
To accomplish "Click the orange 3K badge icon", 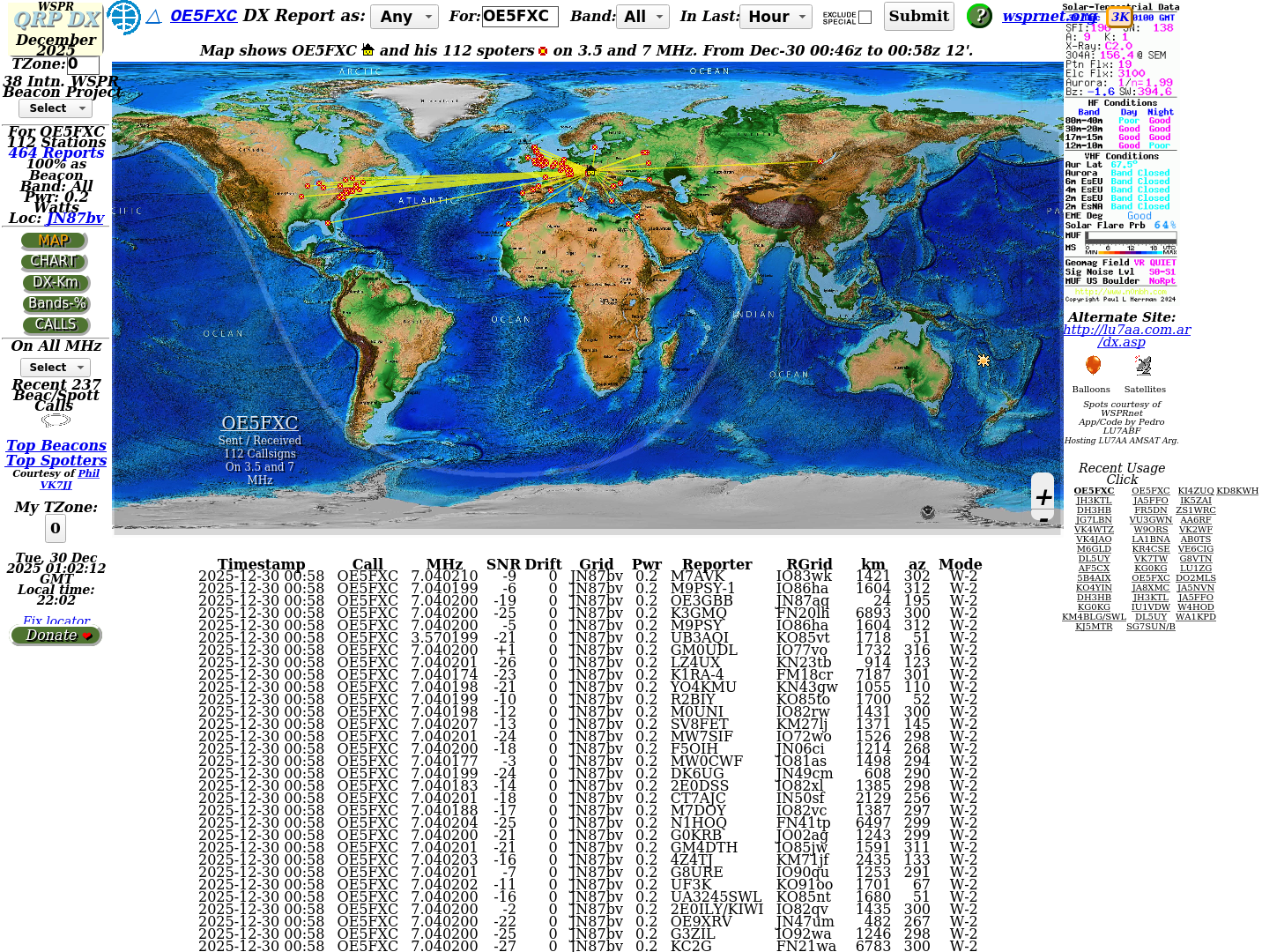I will pos(1119,17).
